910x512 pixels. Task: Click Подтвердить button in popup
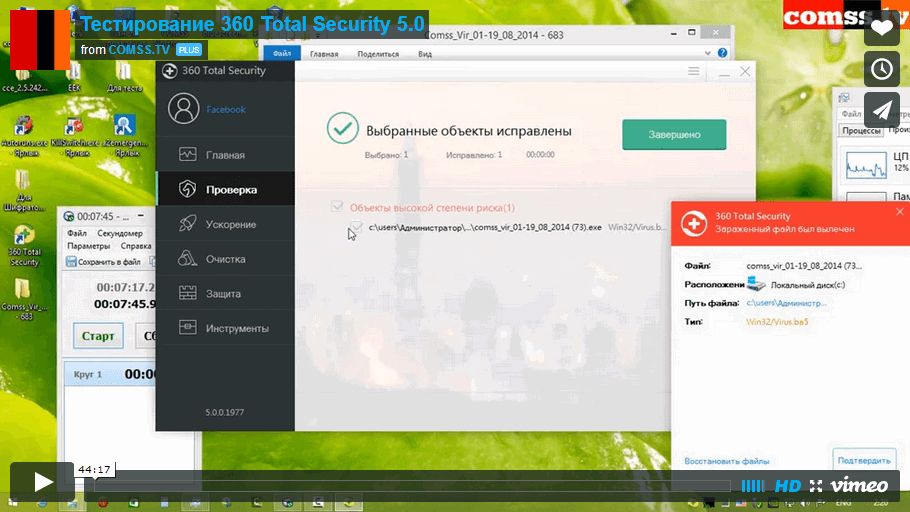click(x=864, y=460)
